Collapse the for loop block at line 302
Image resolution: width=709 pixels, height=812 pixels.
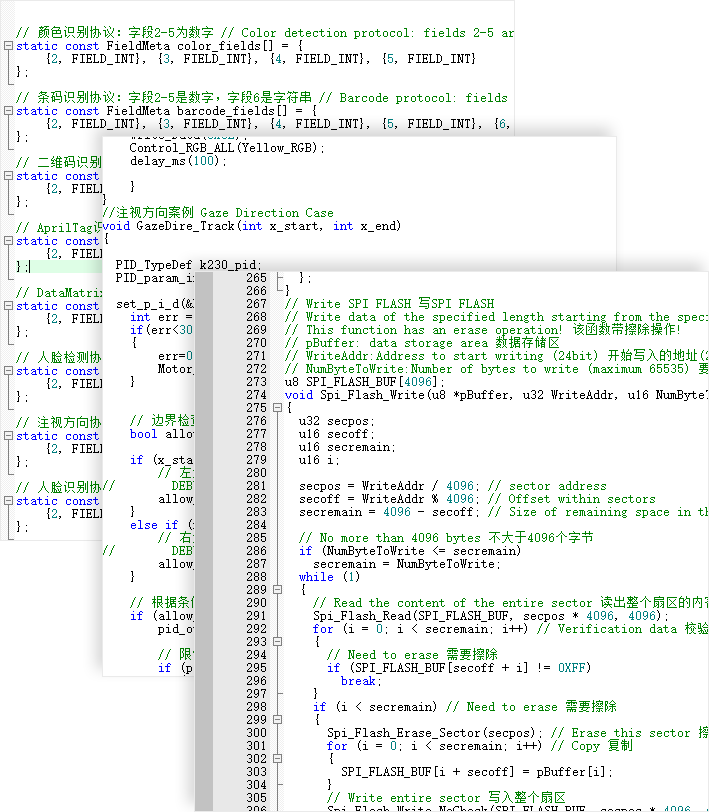click(277, 759)
